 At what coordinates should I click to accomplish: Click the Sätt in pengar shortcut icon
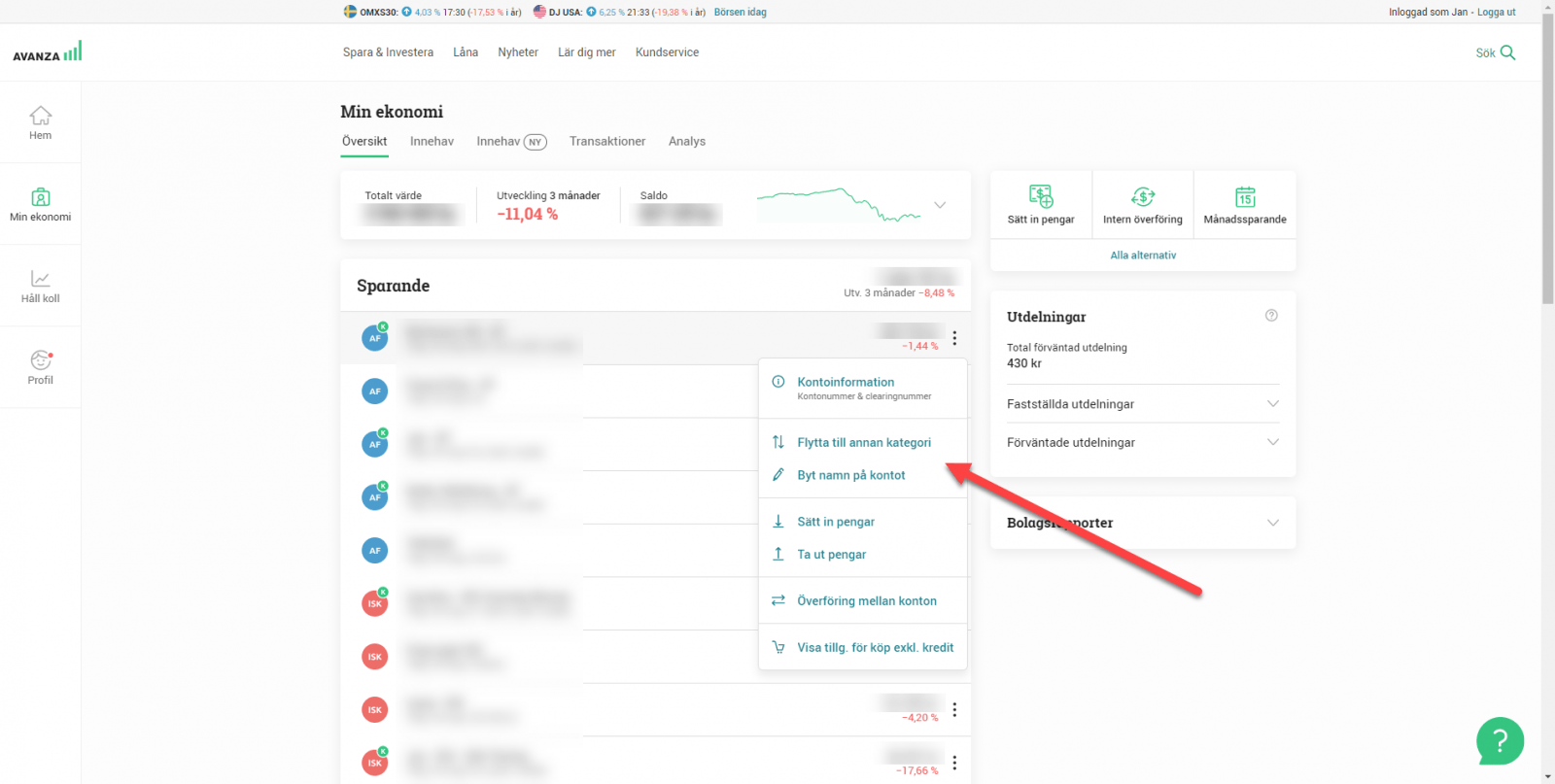(x=1041, y=197)
